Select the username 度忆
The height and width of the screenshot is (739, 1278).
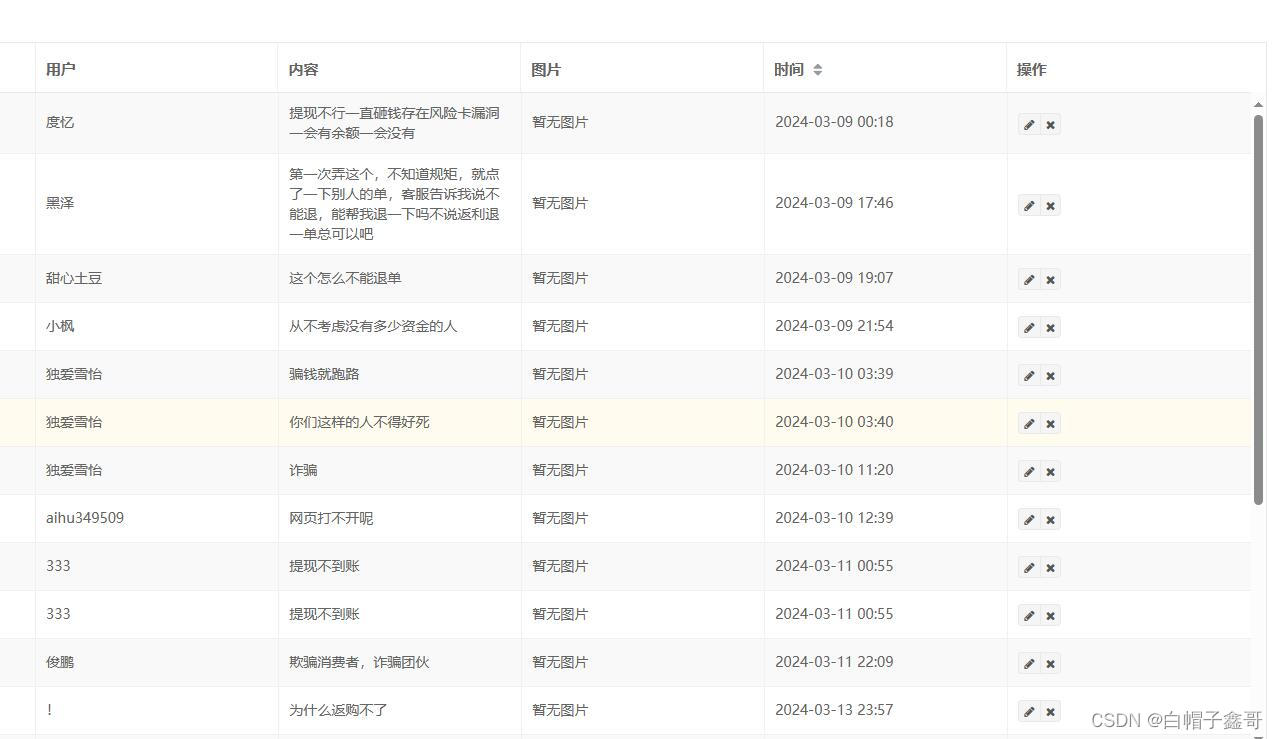[x=60, y=122]
